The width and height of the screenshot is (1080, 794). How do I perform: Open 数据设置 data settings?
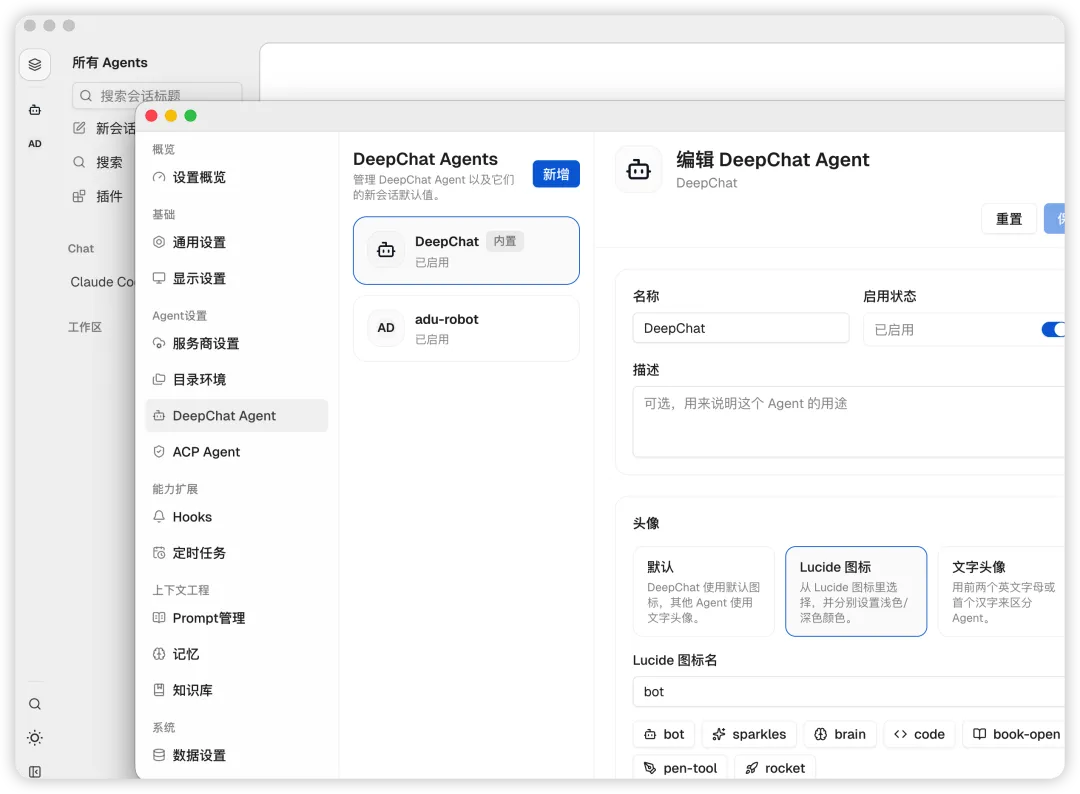coord(236,755)
